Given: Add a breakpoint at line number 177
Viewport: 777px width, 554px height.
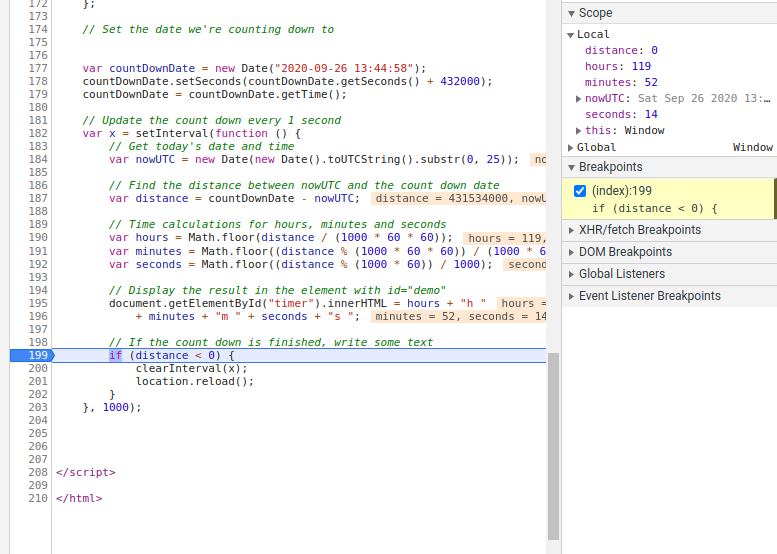Looking at the screenshot, I should pyautogui.click(x=38, y=69).
